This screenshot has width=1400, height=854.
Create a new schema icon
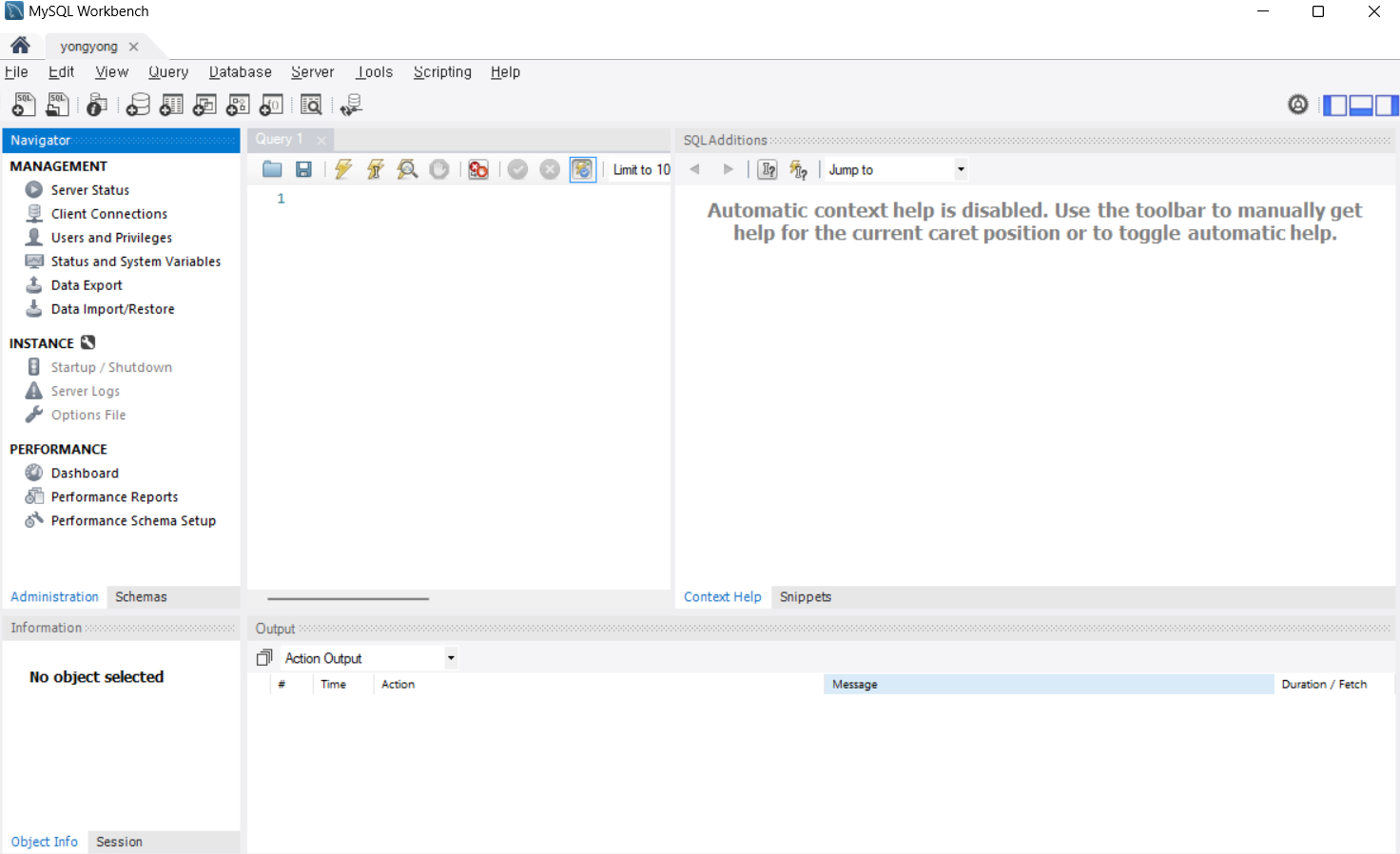tap(138, 105)
